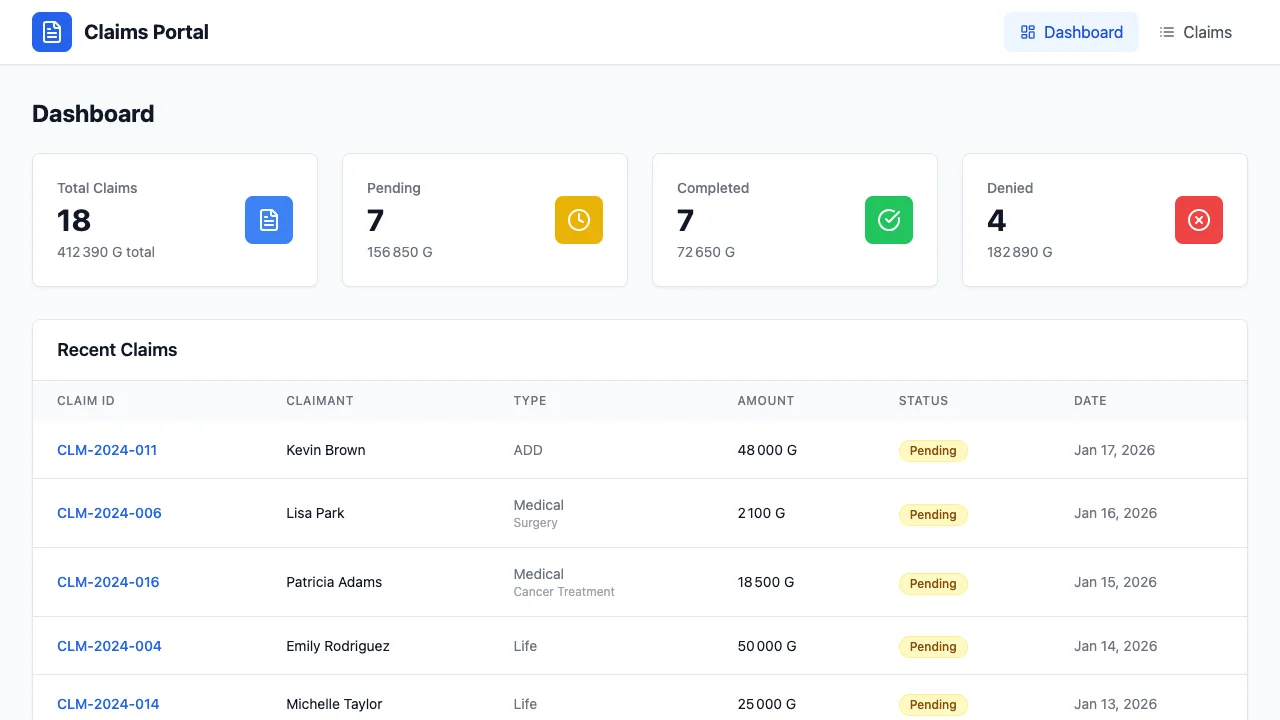Viewport: 1280px width, 720px height.
Task: Select the Pending status badge for Kevin Brown
Action: (932, 450)
